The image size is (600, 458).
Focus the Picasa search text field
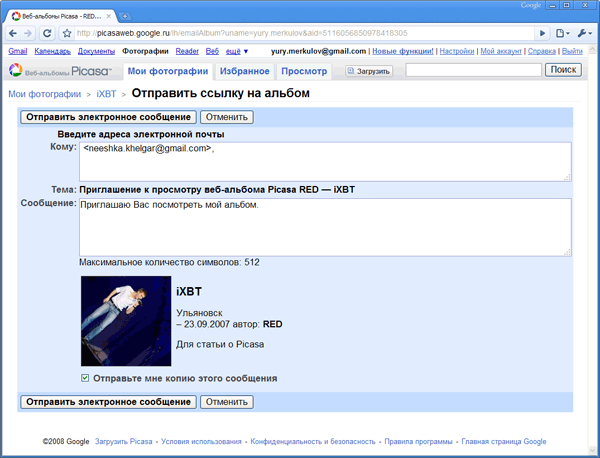tap(473, 70)
